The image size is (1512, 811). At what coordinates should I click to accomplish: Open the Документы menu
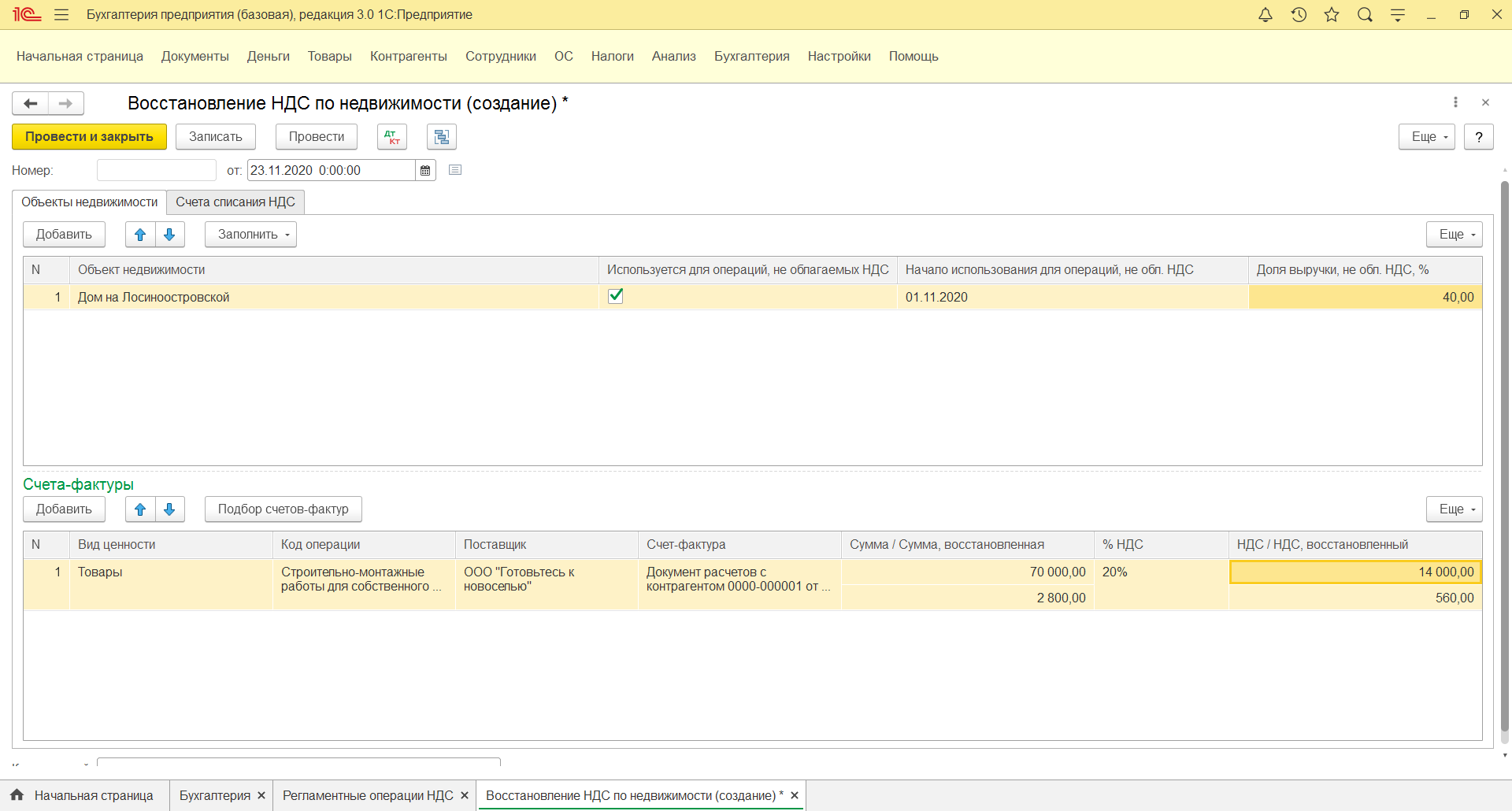195,57
